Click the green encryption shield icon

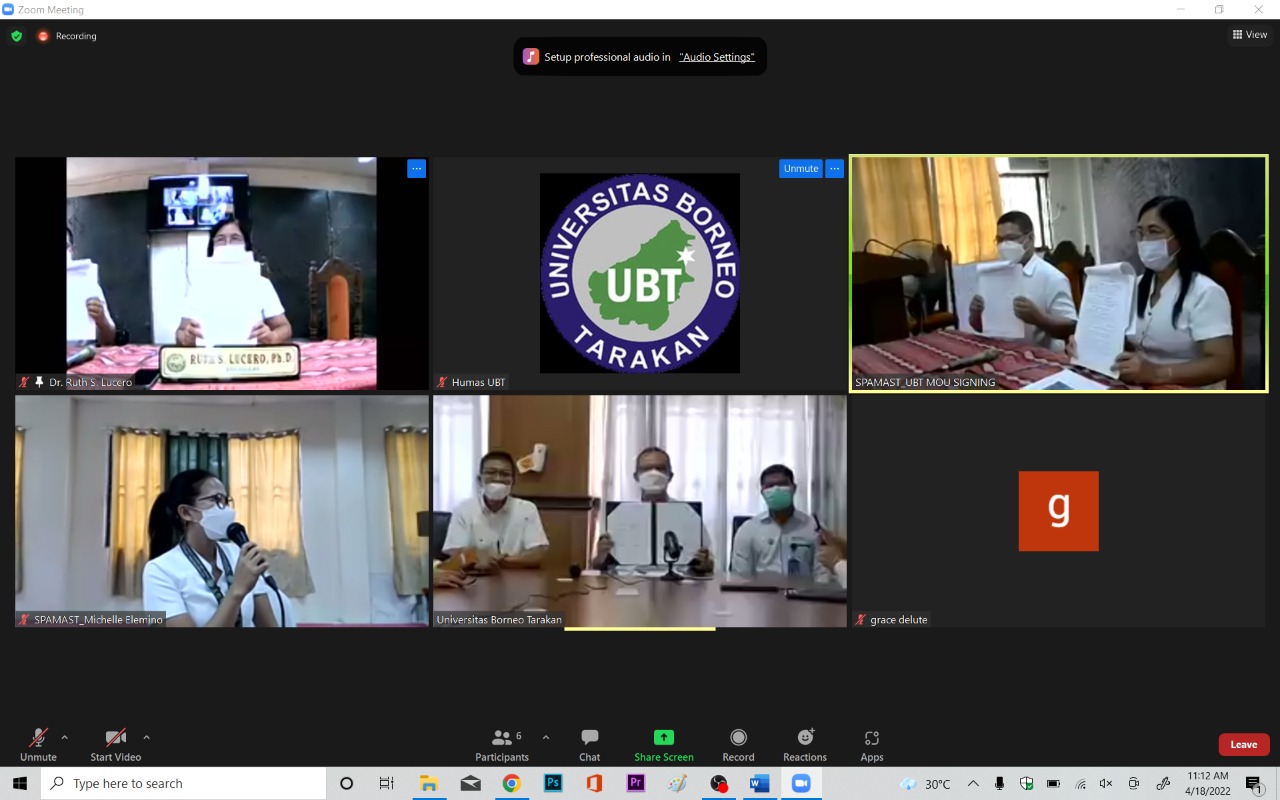pyautogui.click(x=17, y=36)
